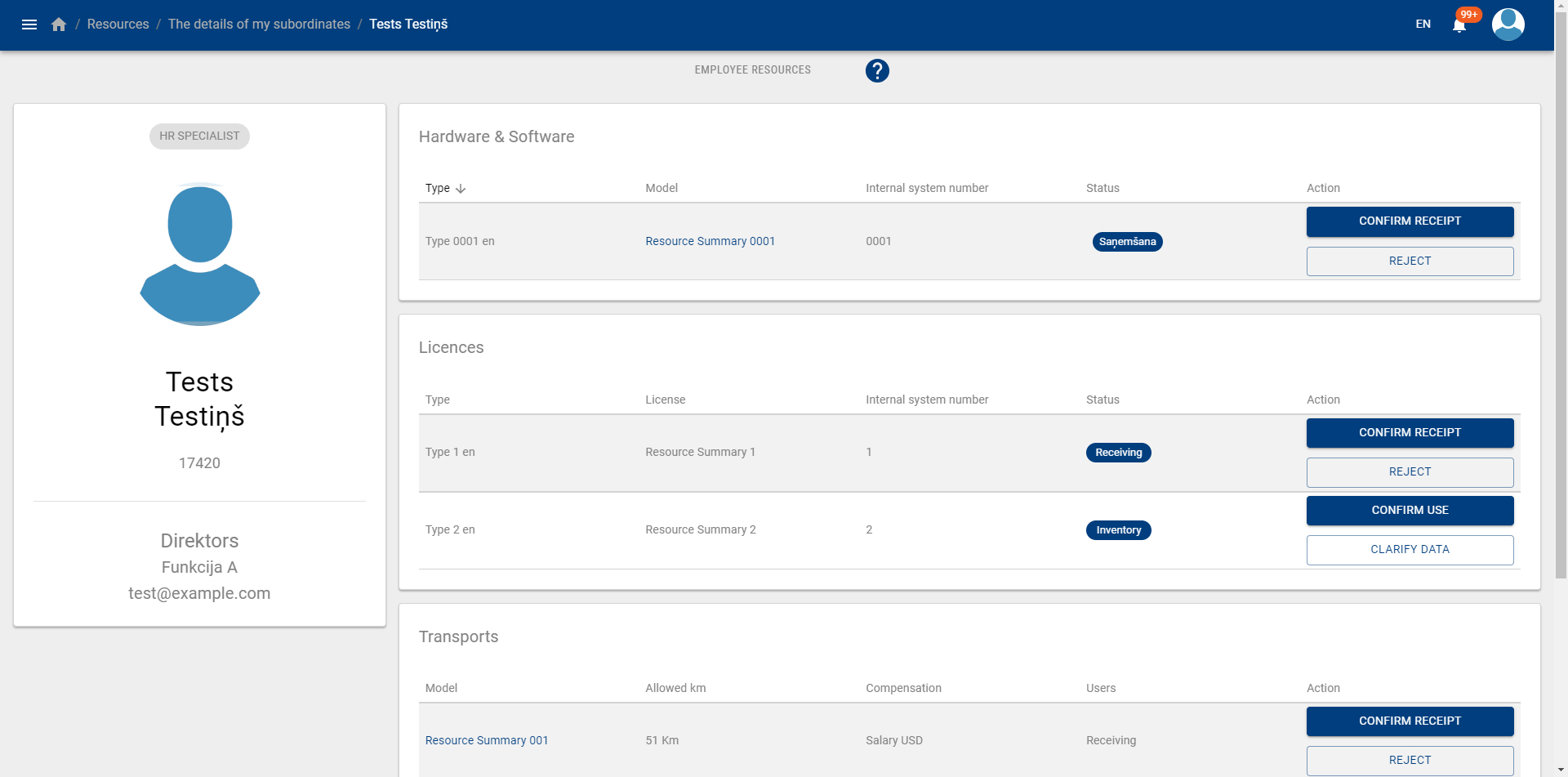Navigate to Resources breadcrumb
This screenshot has height=777, width=1568.
(118, 25)
